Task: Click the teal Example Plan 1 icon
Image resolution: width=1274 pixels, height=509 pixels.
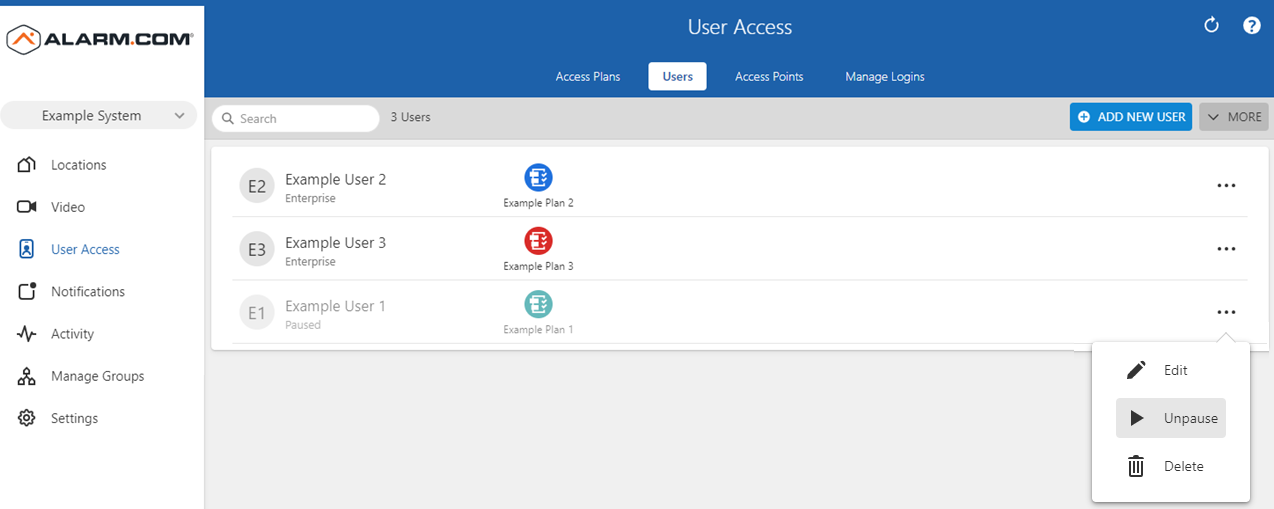Action: (538, 304)
